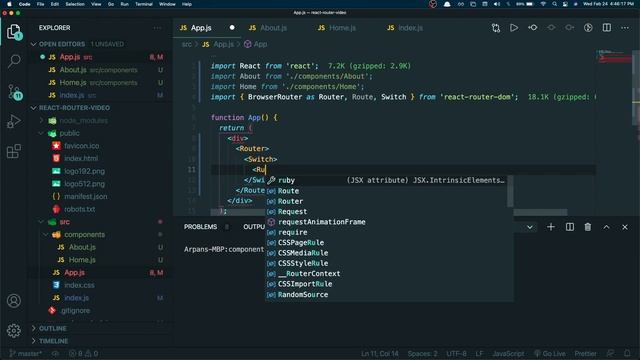Open the Explorer view in activity bar

13,31
